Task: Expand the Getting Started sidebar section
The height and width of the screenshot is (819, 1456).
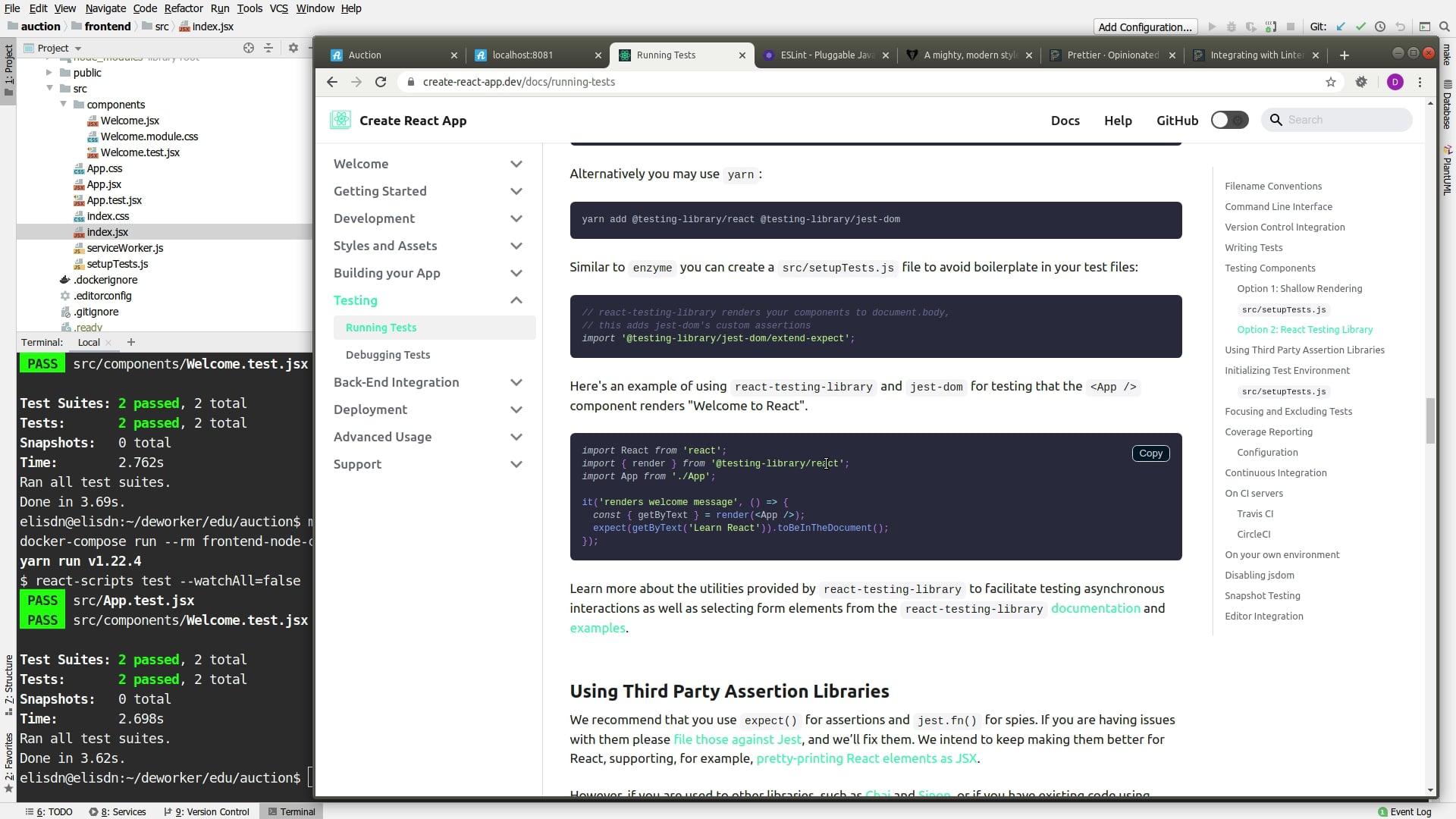Action: coord(516,191)
